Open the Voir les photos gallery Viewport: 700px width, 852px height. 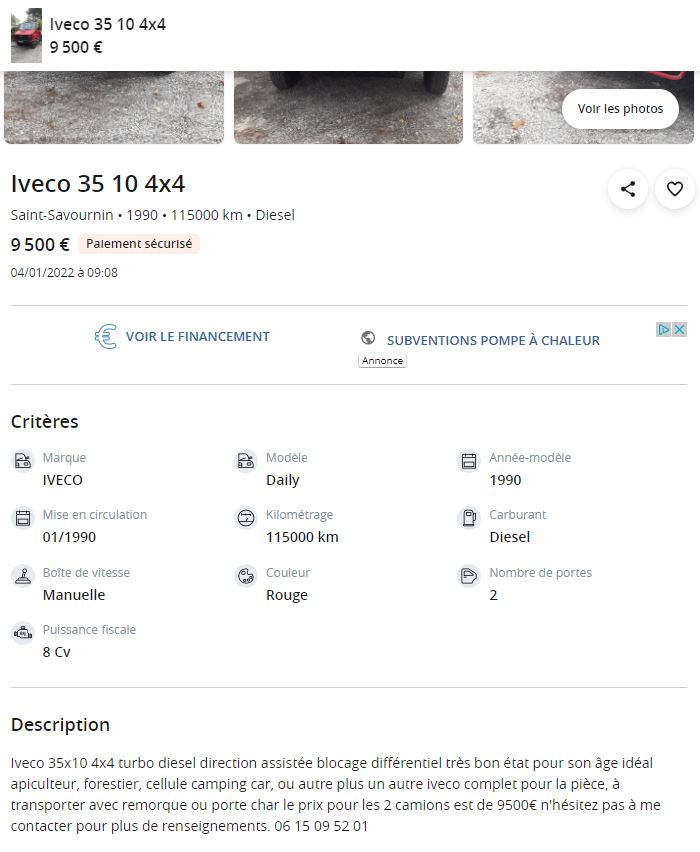point(620,109)
